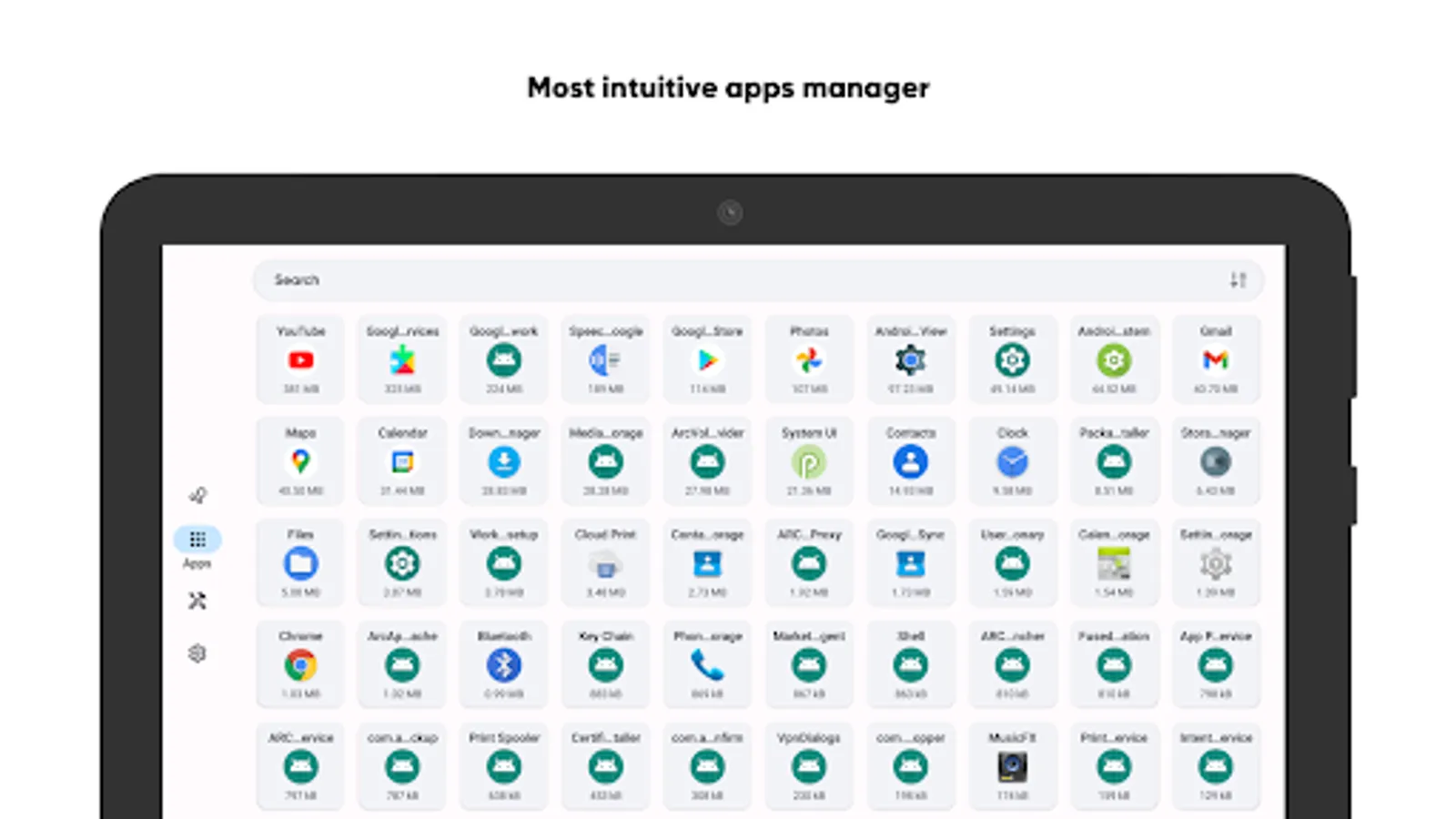Viewport: 1456px width, 819px height.
Task: Open the User Dictionary app
Action: coord(1012,563)
